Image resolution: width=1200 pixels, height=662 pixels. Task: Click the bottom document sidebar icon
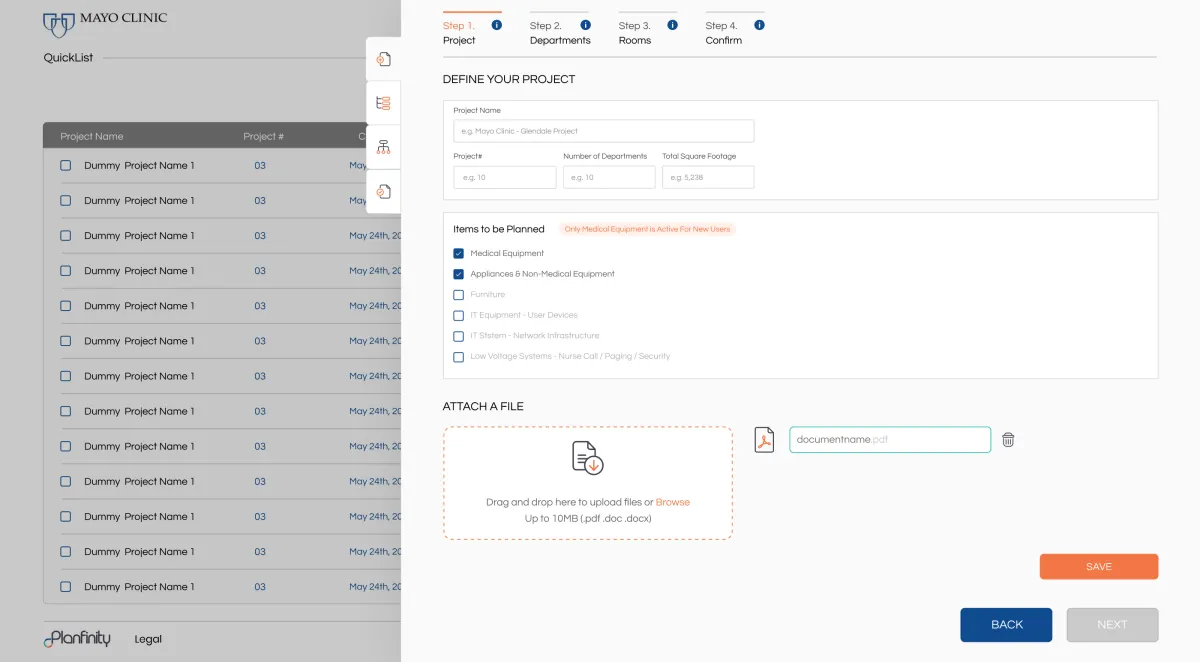[x=383, y=191]
